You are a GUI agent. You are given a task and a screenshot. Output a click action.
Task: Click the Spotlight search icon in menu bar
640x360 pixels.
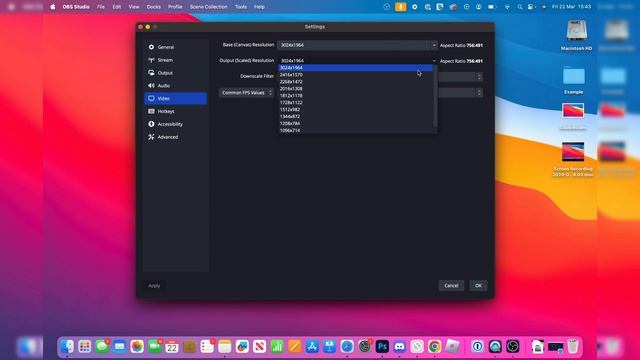520,7
